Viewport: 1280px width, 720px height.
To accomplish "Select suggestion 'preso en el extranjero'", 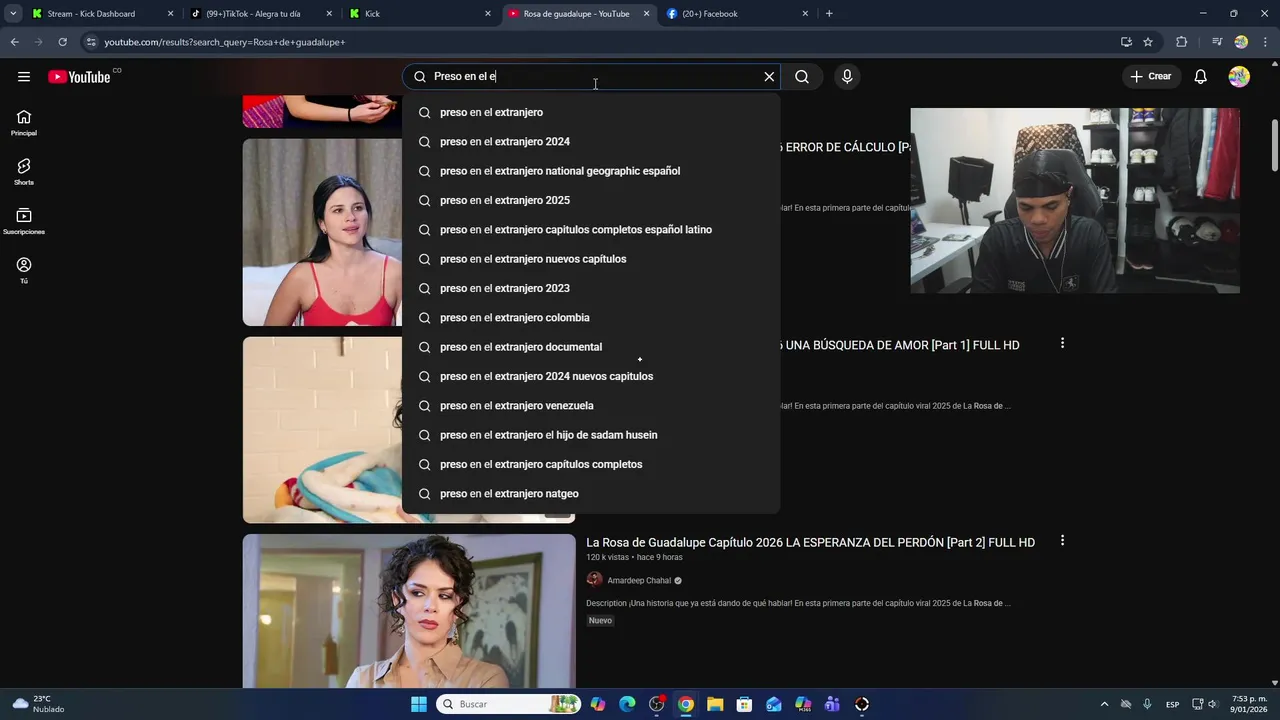I will point(591,112).
